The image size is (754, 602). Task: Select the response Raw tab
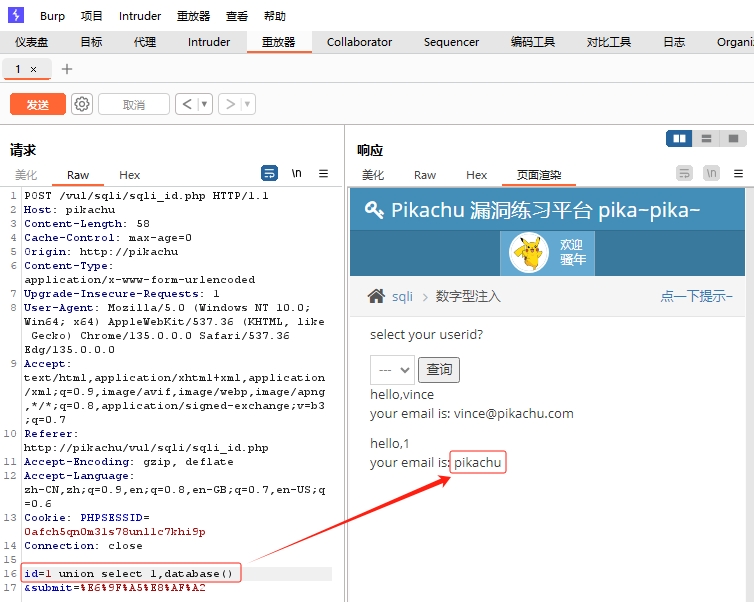tap(425, 175)
